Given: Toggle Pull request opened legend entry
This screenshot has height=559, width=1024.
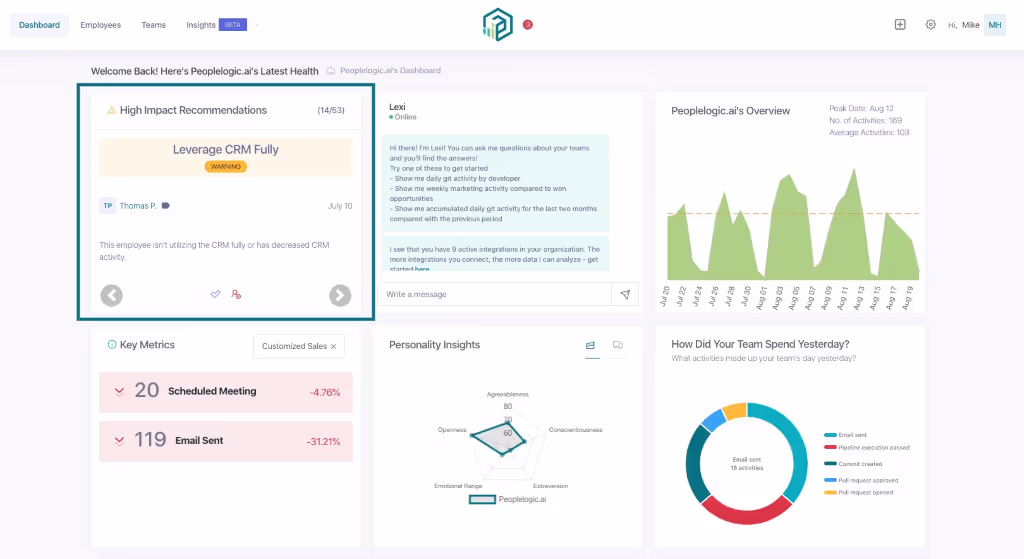Looking at the screenshot, I should (859, 493).
